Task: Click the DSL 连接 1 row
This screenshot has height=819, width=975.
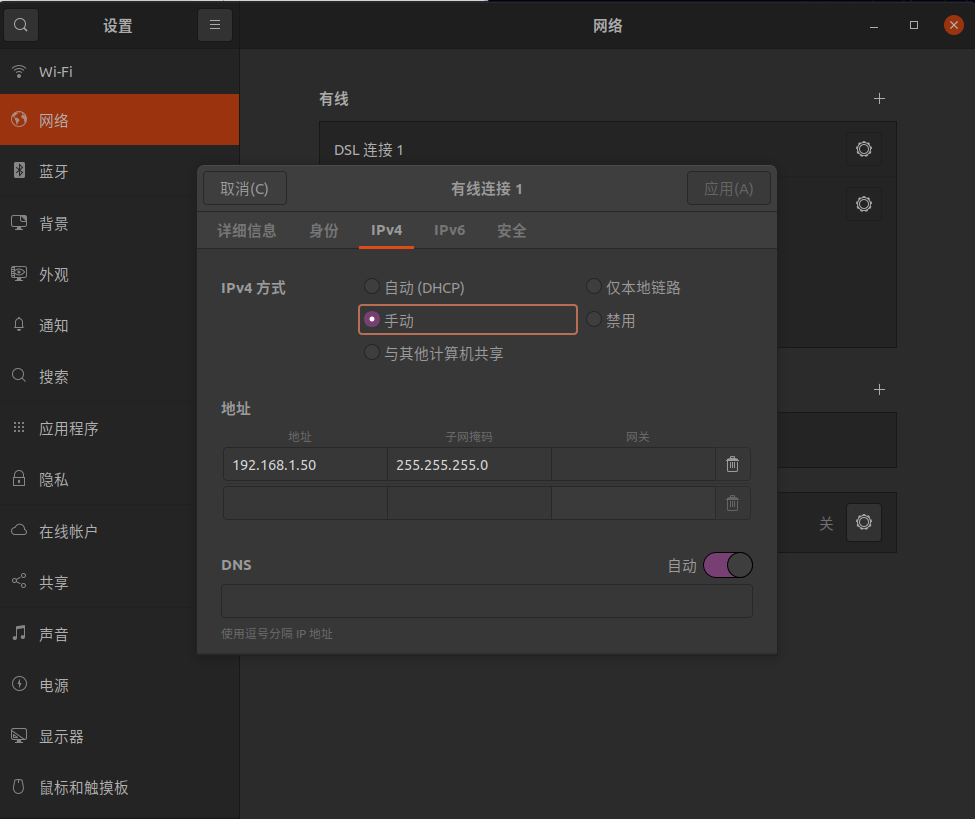Action: point(608,149)
